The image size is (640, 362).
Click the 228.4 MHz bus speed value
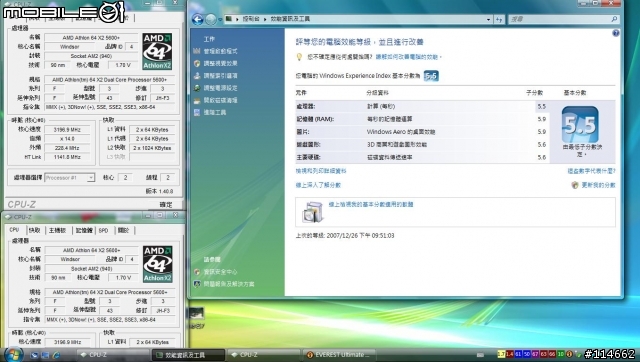click(67, 148)
